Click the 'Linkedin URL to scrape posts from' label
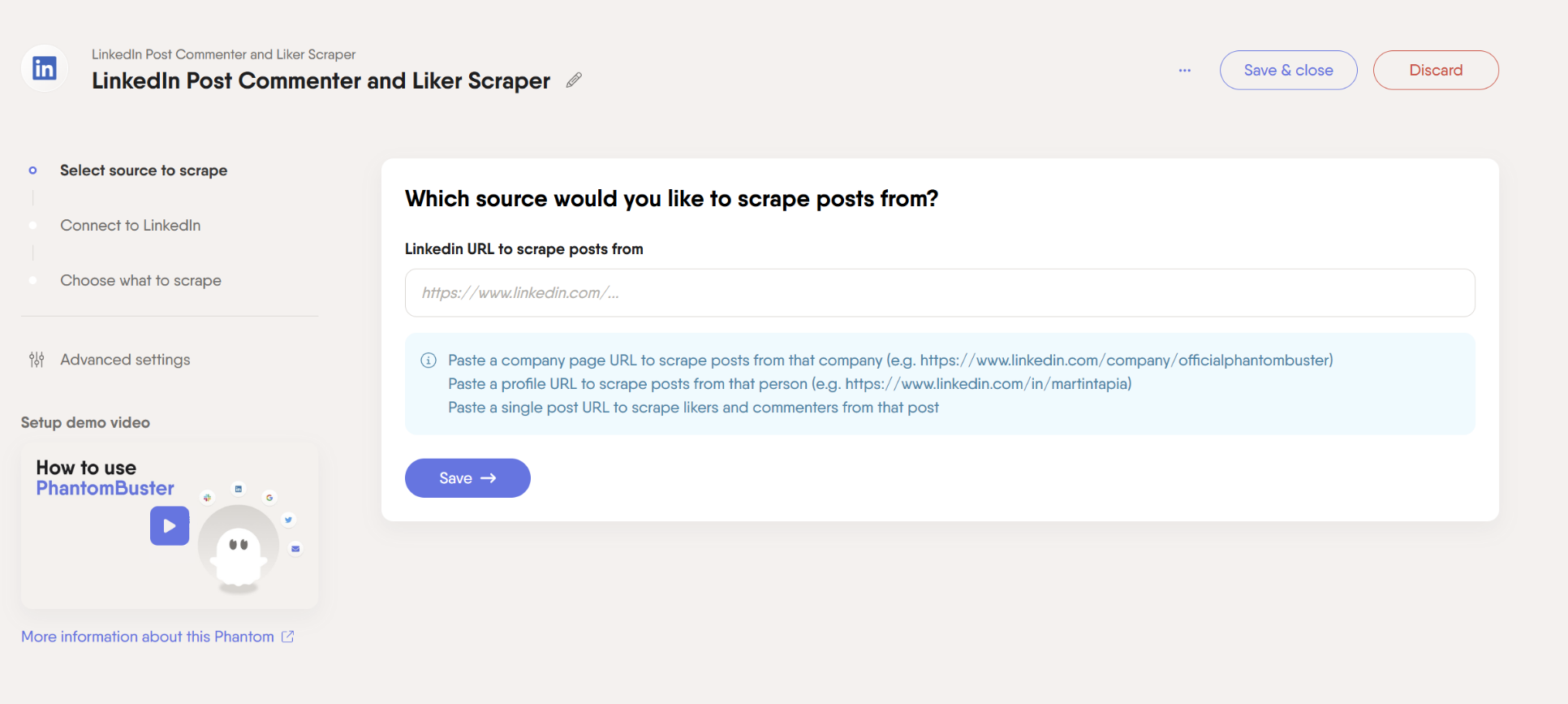The height and width of the screenshot is (704, 1568). 524,249
